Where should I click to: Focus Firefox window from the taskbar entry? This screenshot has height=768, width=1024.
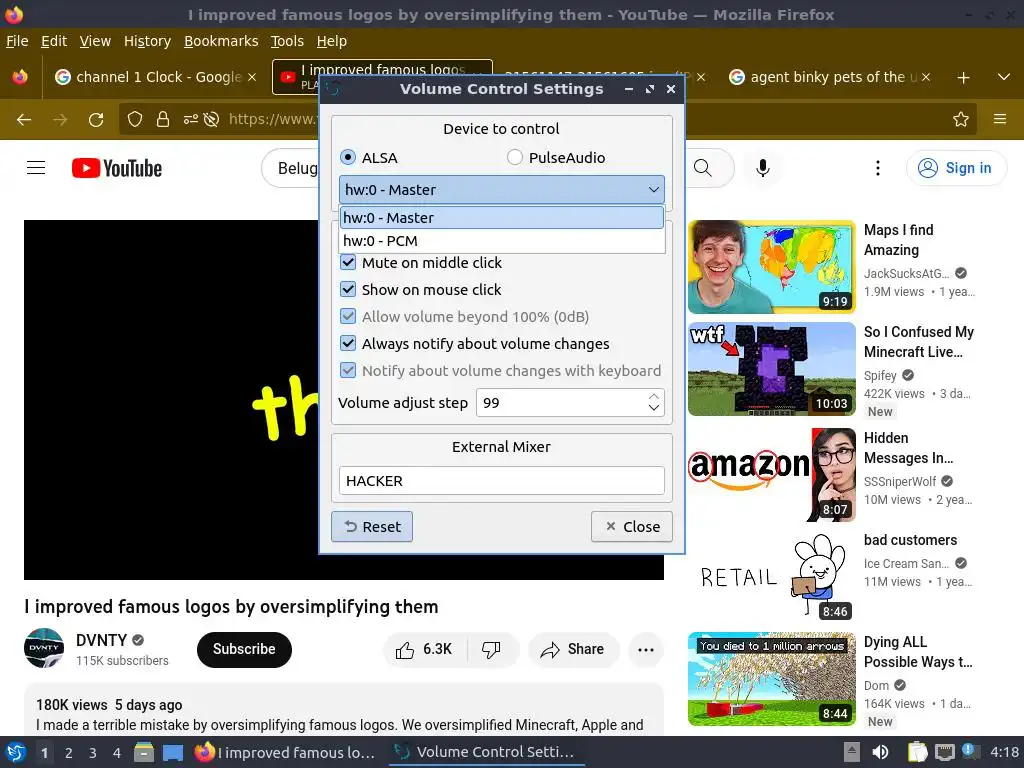coord(286,752)
